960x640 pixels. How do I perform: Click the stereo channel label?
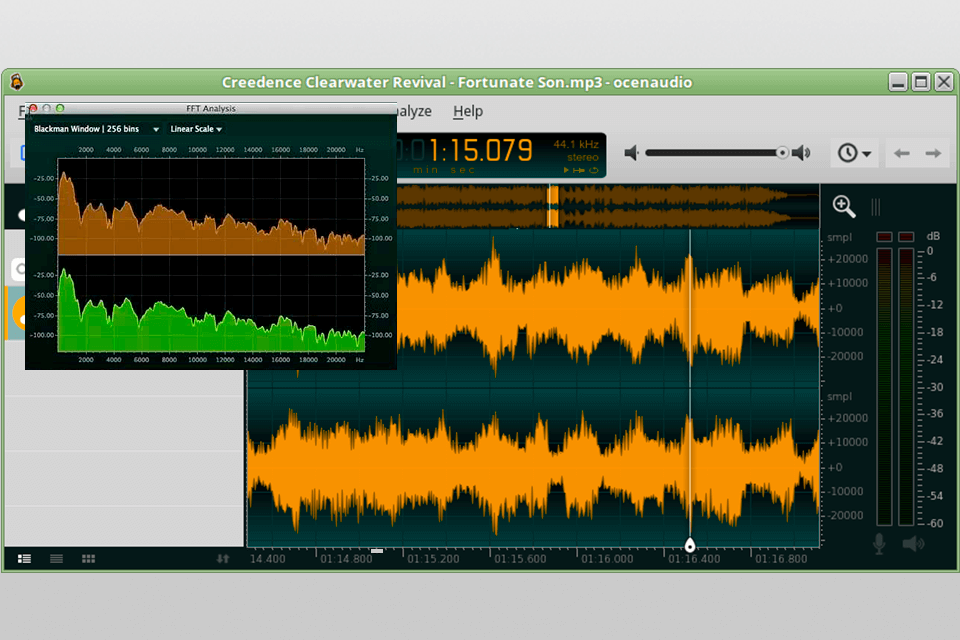coord(583,157)
